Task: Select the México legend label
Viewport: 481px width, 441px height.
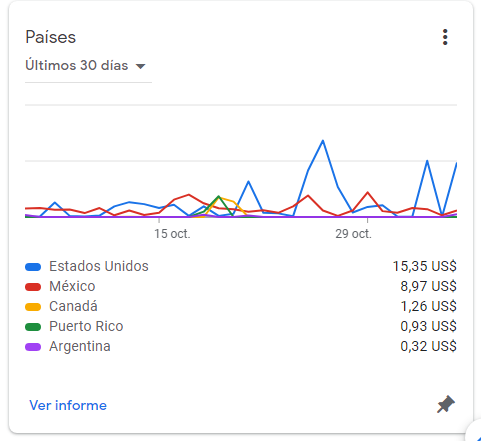Action: point(72,286)
